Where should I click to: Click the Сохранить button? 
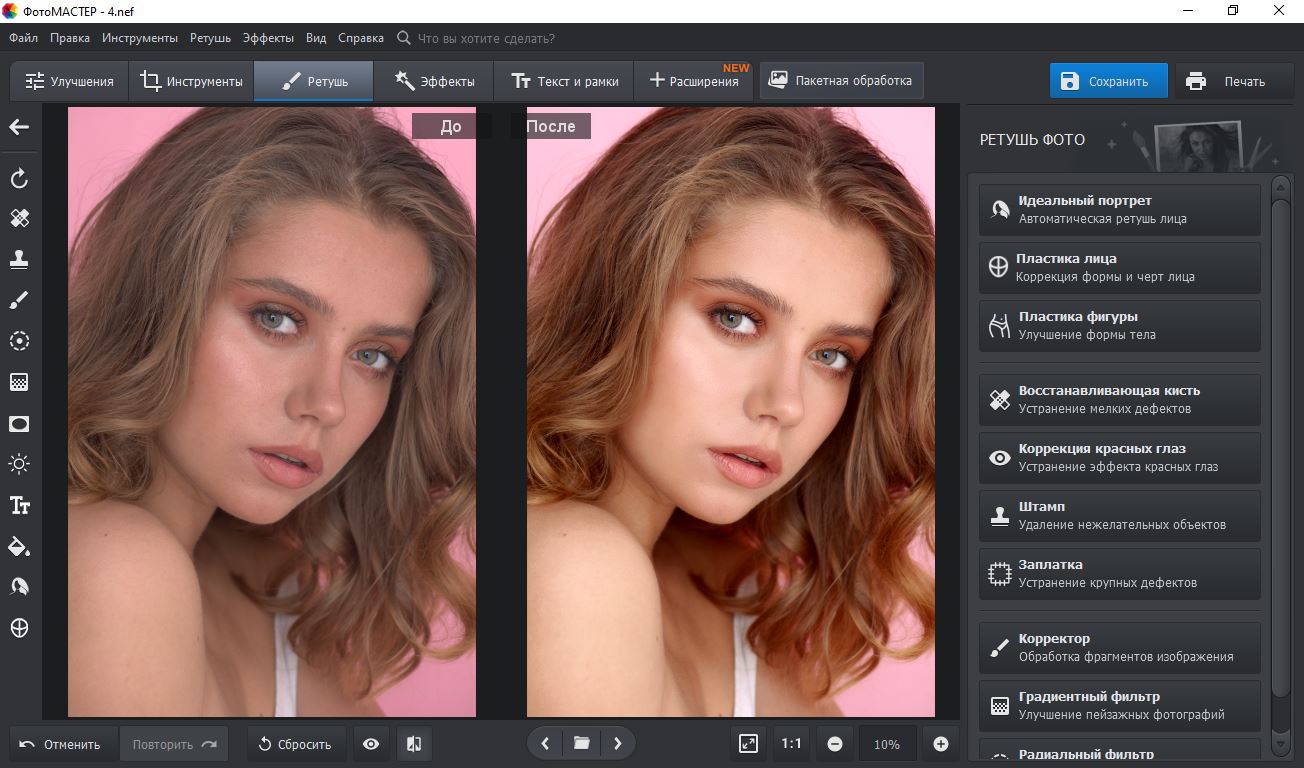pos(1108,81)
